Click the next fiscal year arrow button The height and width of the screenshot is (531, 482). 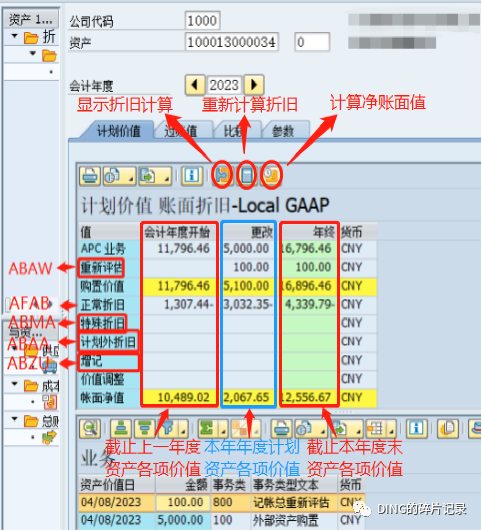pos(254,85)
